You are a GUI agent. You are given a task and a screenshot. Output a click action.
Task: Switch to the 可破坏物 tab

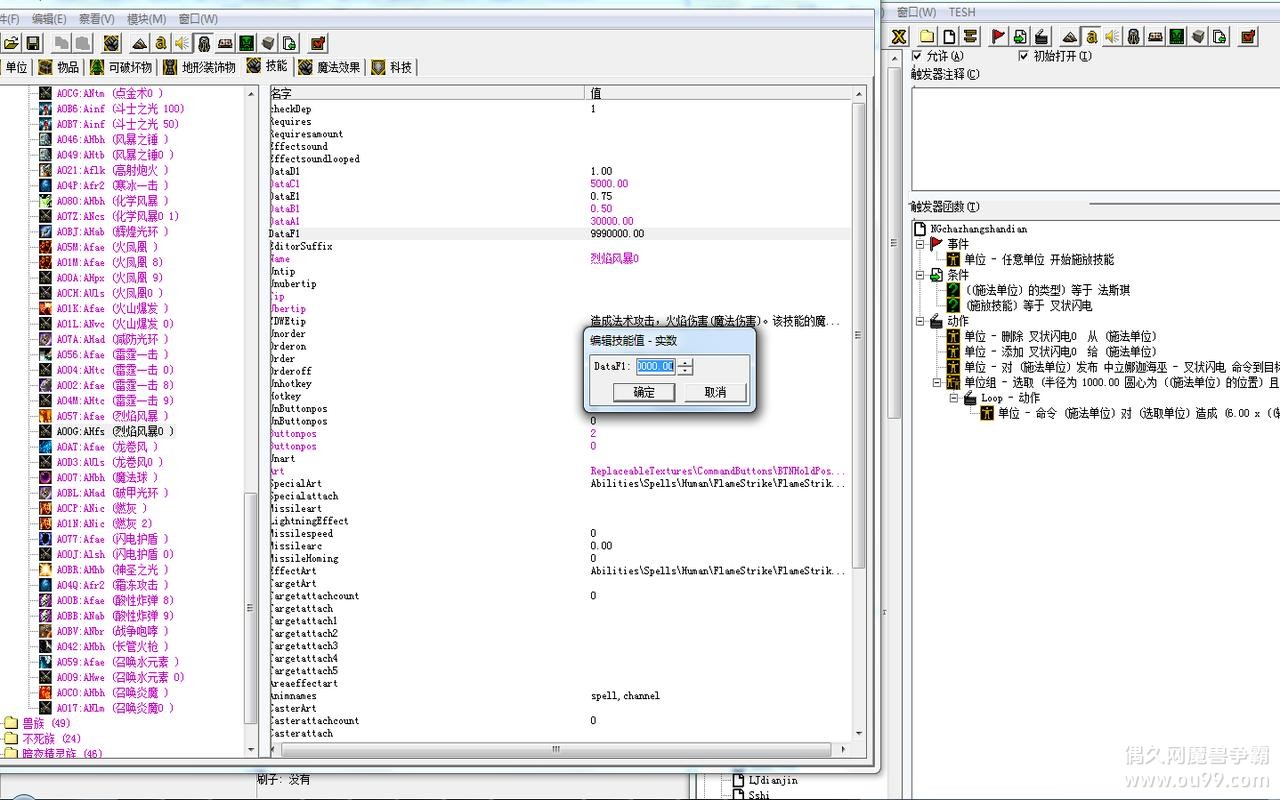click(121, 67)
